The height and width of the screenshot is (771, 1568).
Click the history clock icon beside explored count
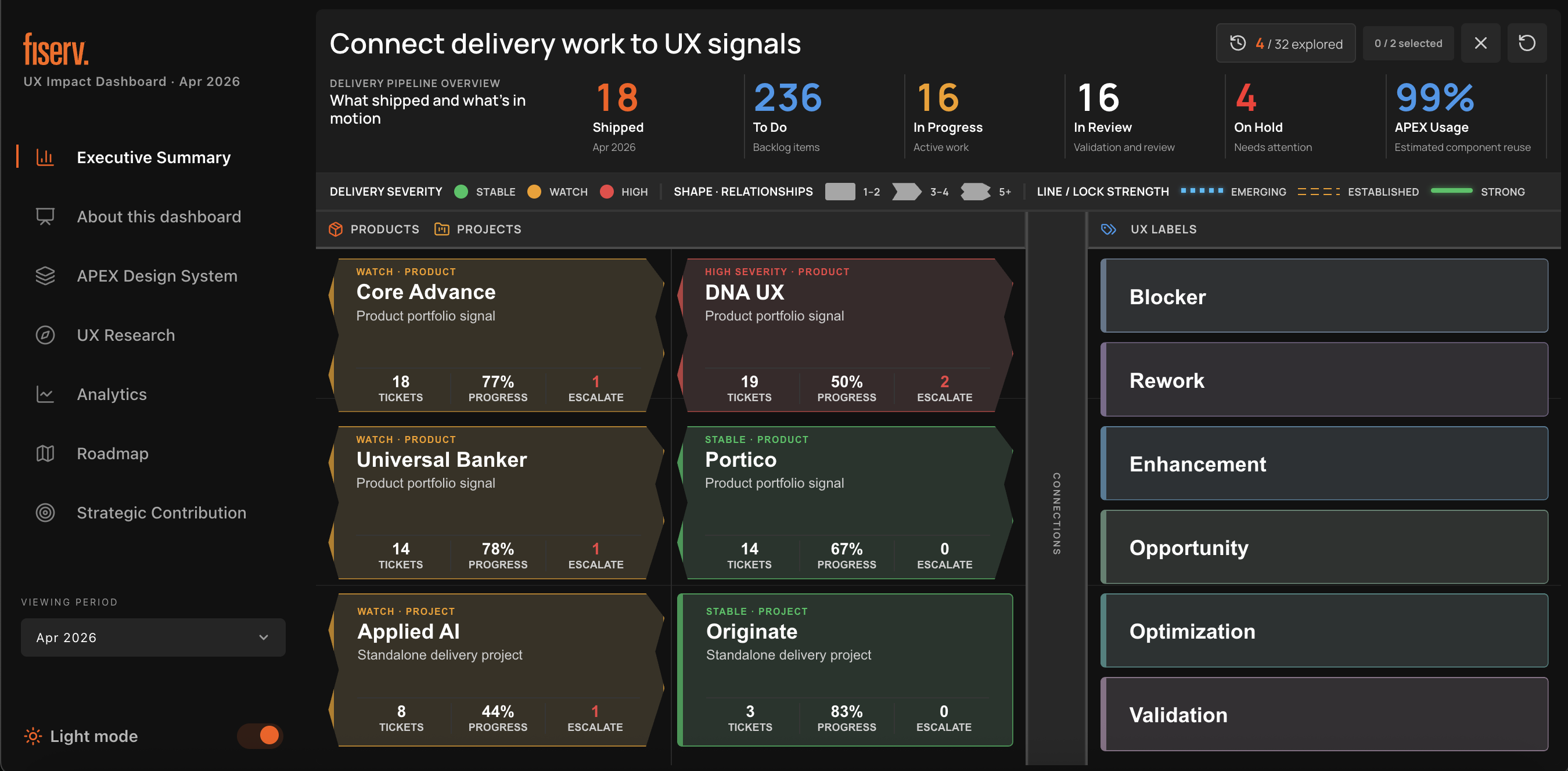coord(1238,43)
